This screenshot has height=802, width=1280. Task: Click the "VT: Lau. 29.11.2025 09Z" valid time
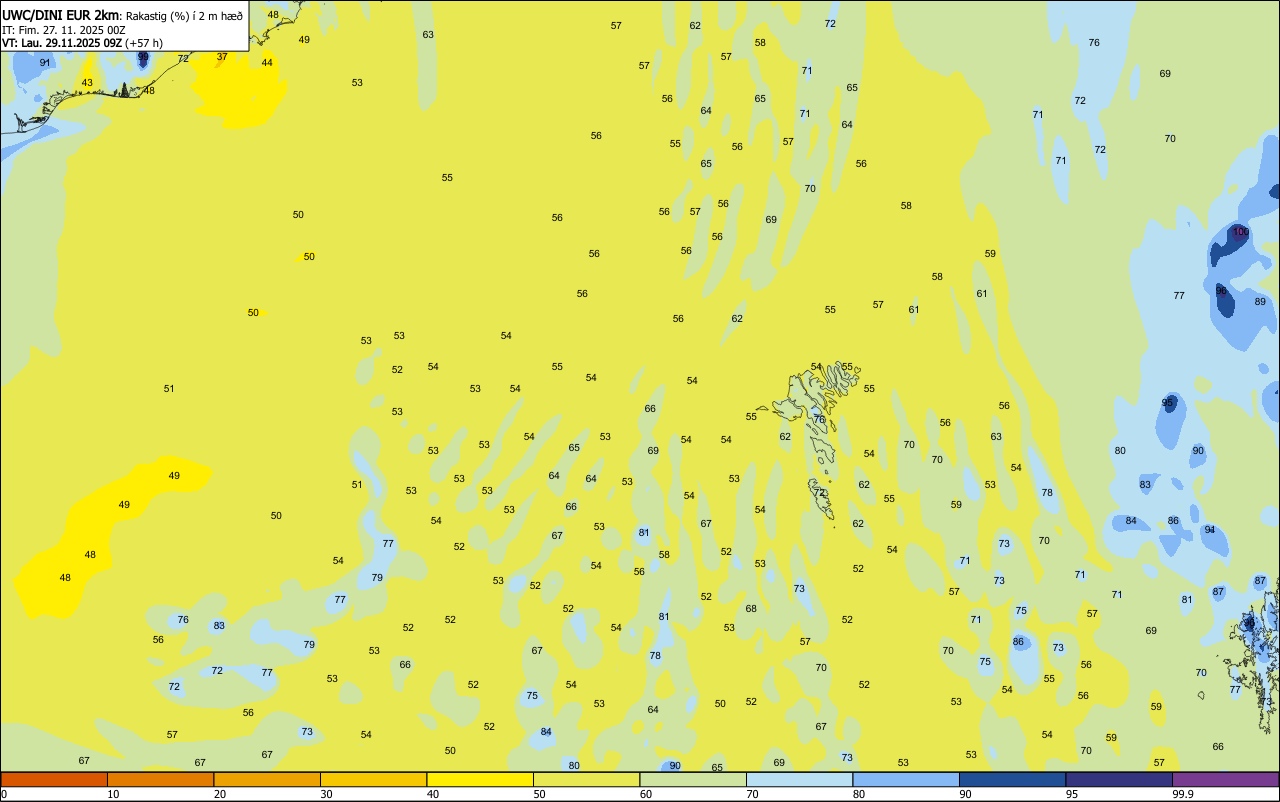62,43
